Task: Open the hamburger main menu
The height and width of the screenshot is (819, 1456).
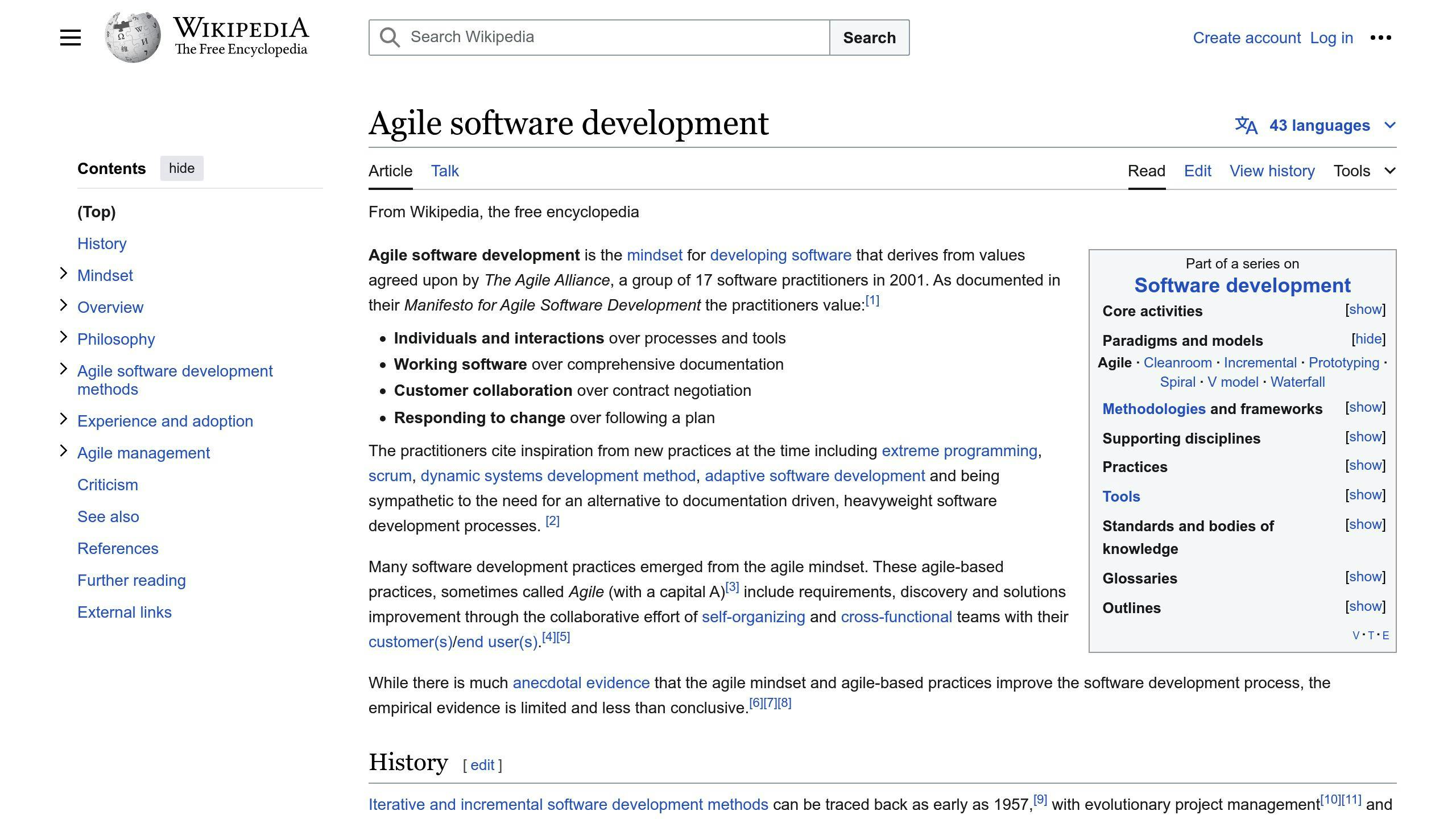Action: pyautogui.click(x=70, y=37)
